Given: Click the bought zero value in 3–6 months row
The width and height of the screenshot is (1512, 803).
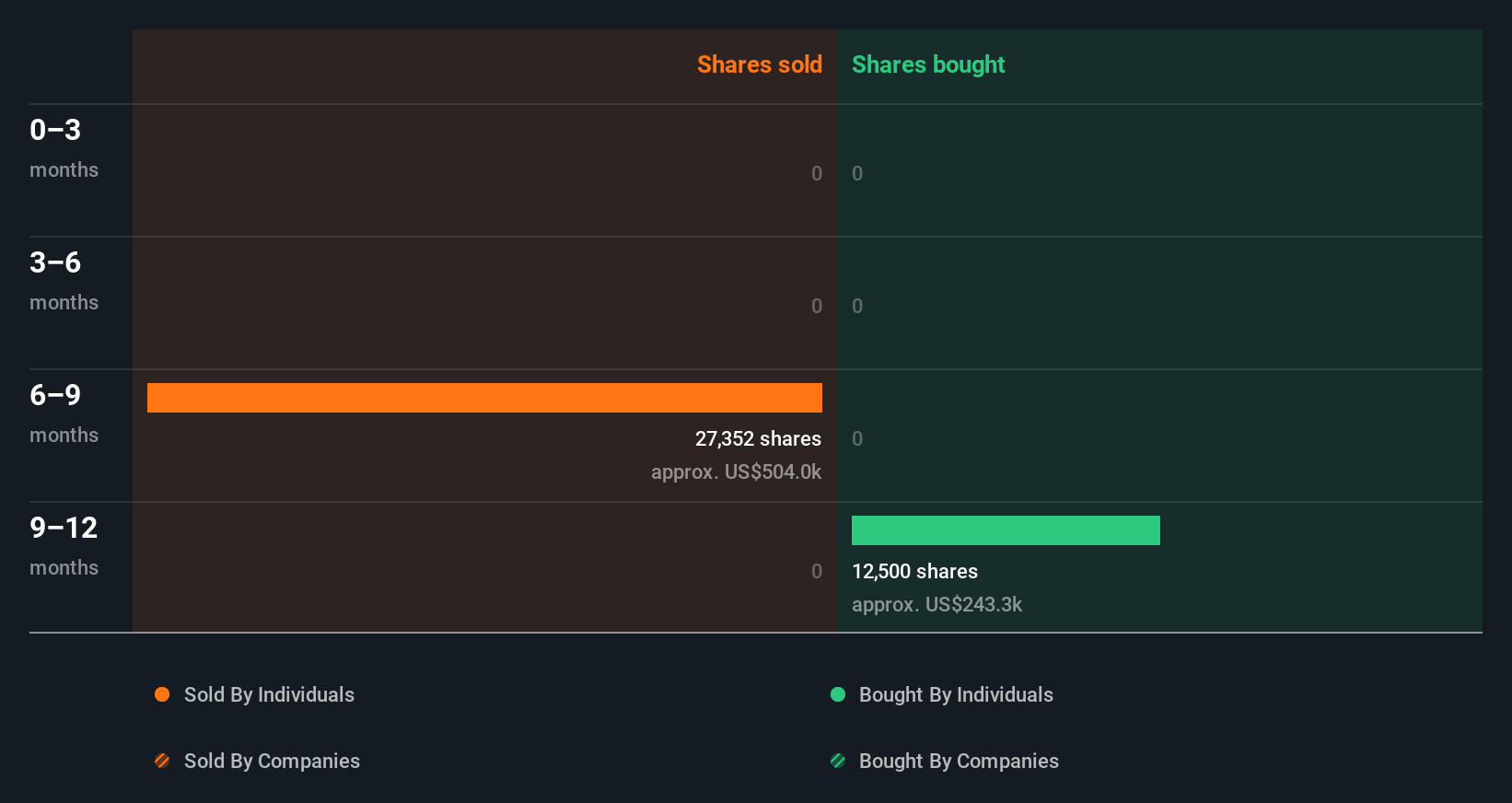Looking at the screenshot, I should 857,306.
